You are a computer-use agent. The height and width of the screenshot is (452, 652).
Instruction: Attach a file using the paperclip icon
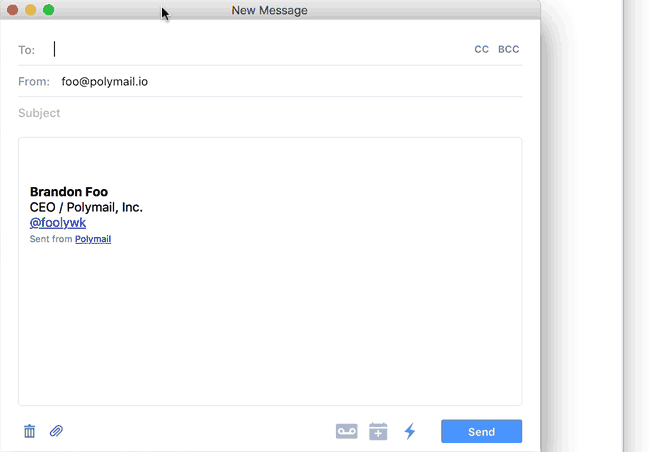point(56,431)
